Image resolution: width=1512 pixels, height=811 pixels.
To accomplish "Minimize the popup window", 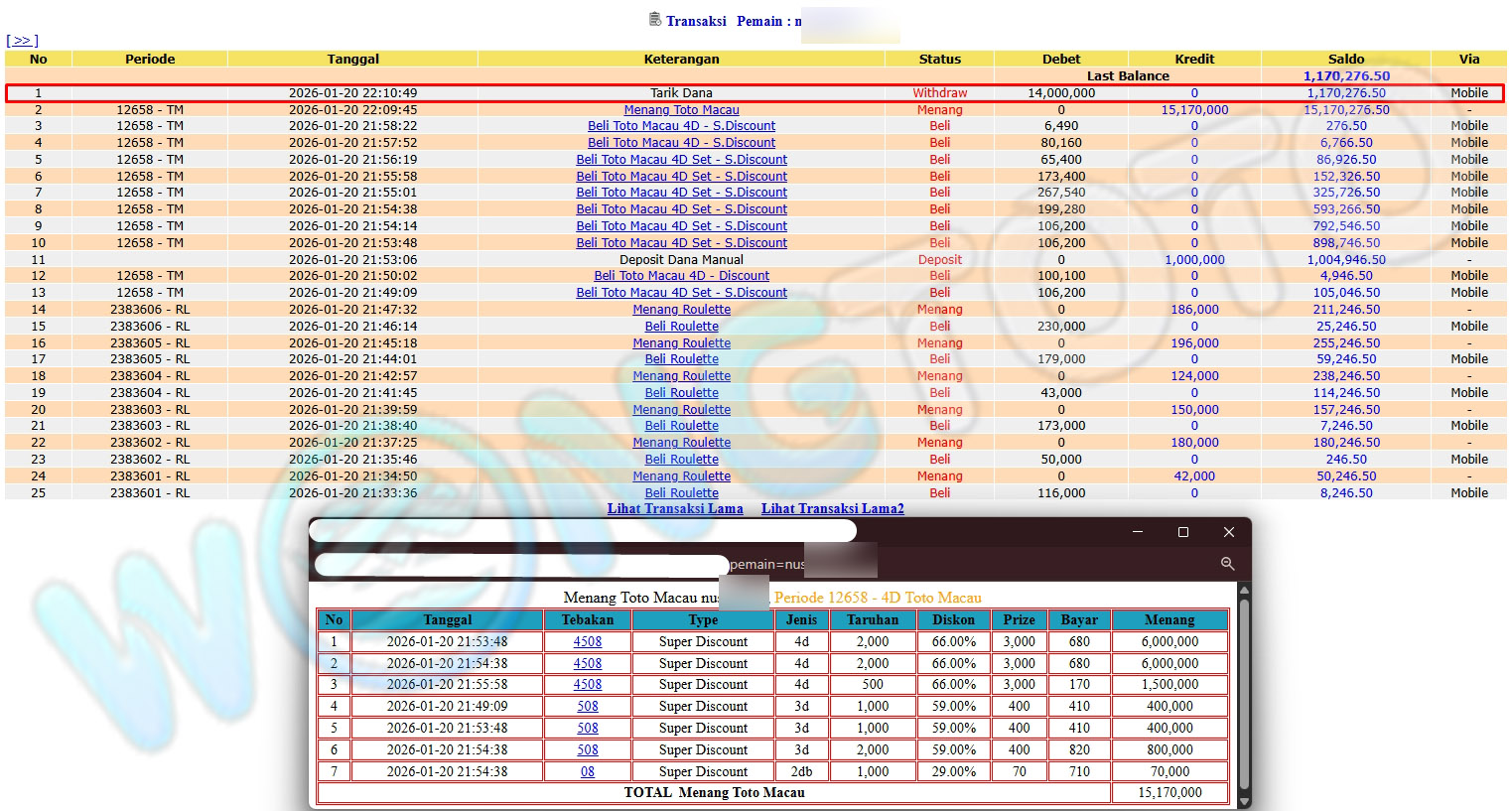I will click(1138, 532).
